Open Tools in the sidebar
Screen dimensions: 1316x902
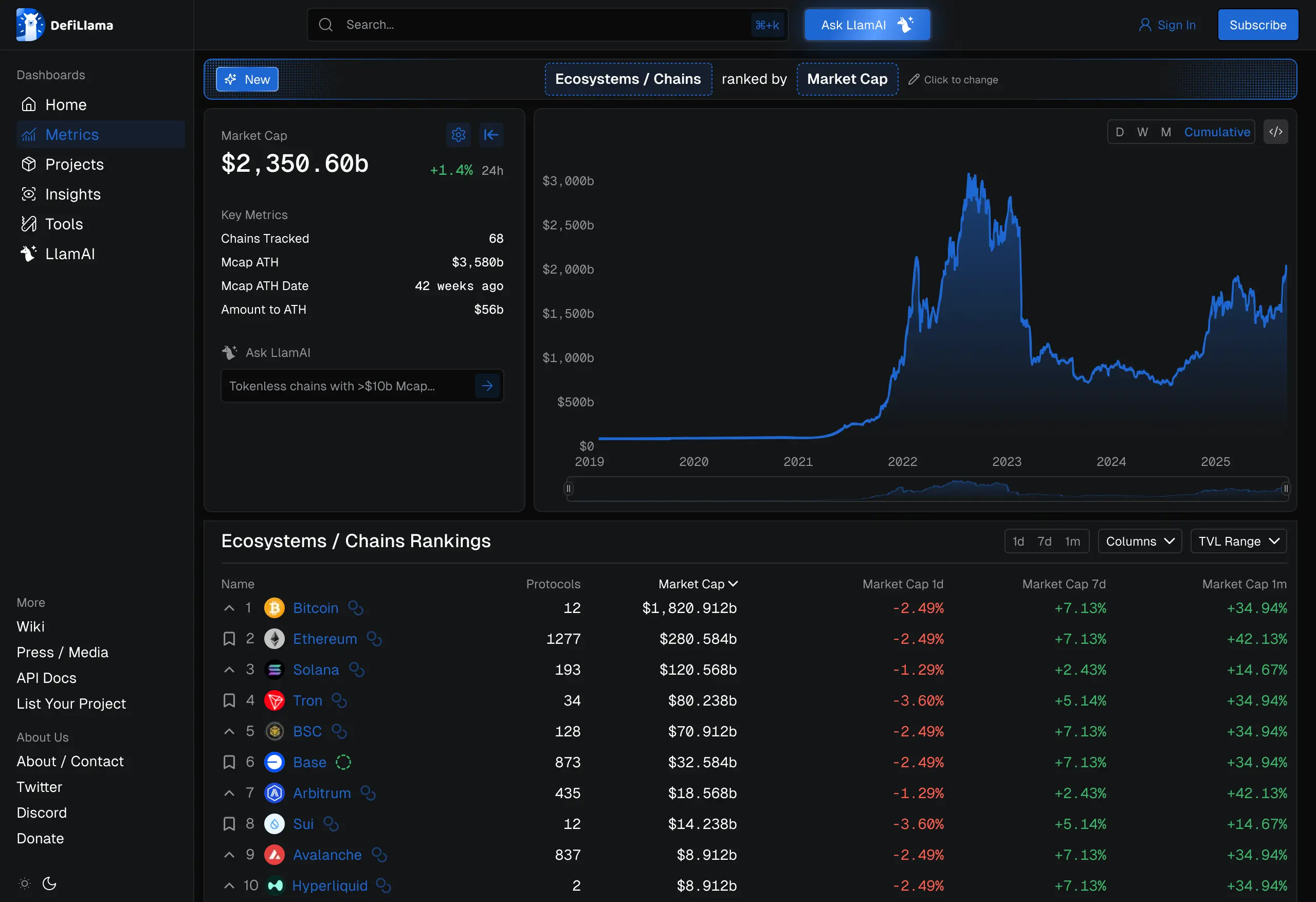pos(100,224)
